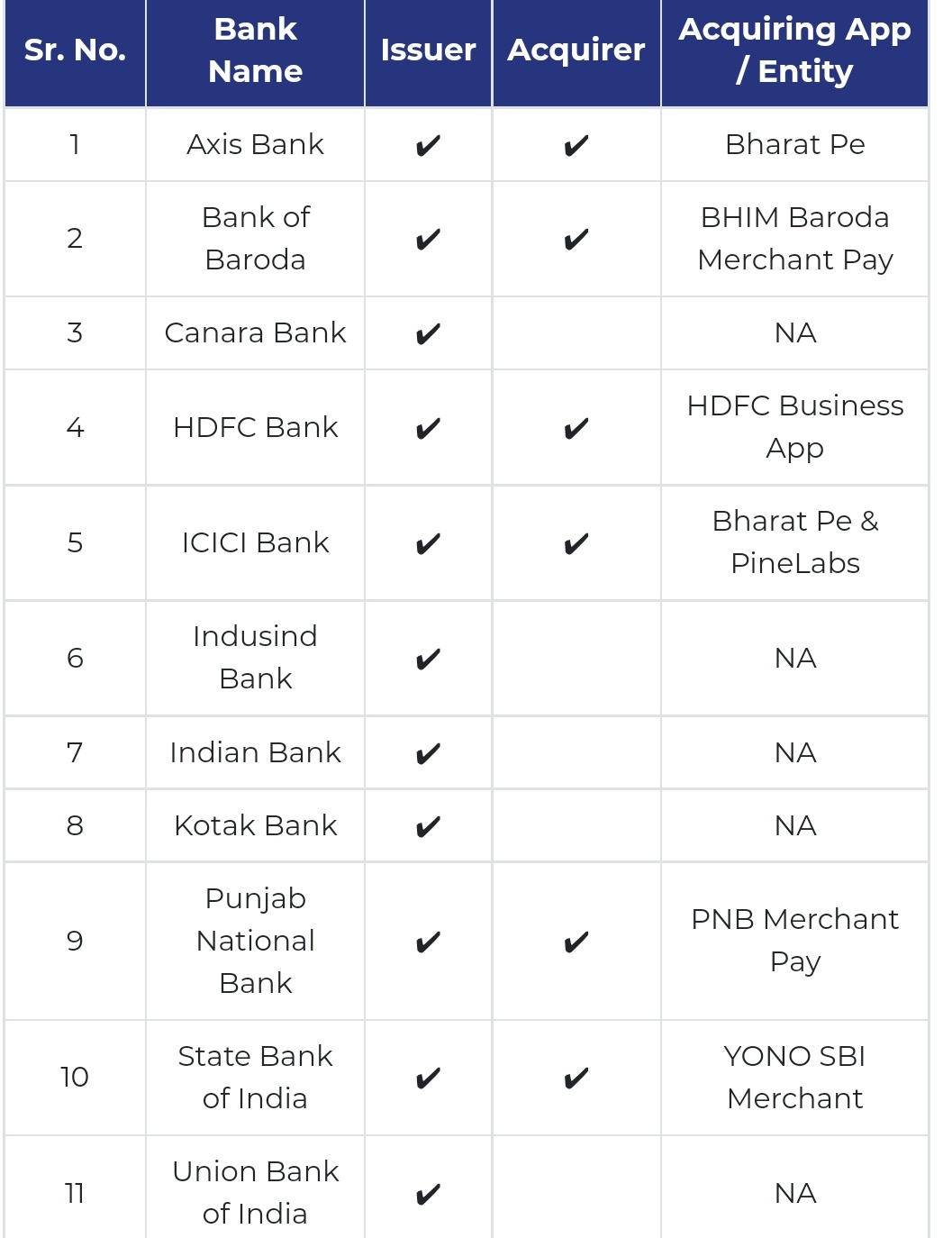Click the Issuer column header
The width and height of the screenshot is (952, 1238).
[428, 50]
